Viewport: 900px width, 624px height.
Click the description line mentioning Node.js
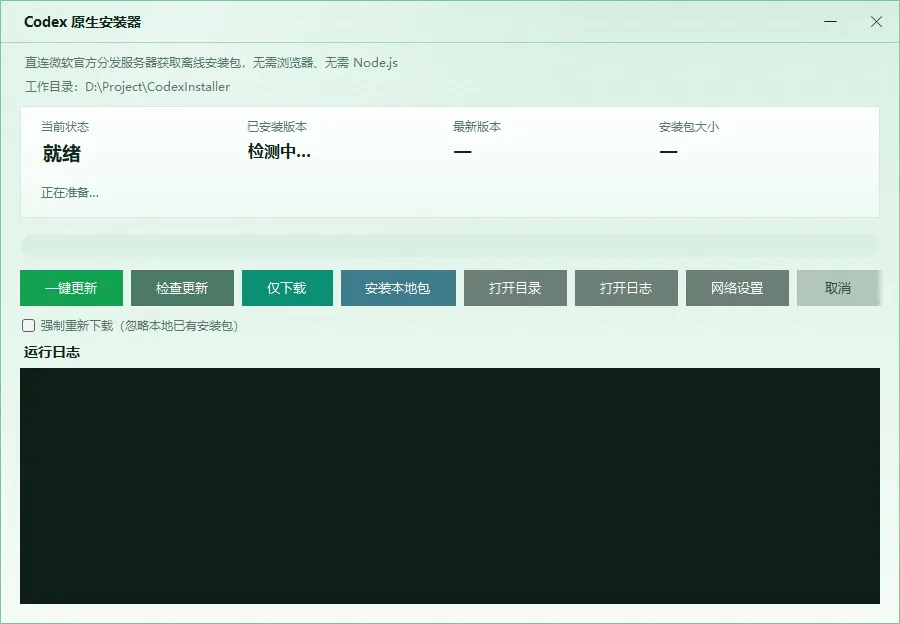211,63
